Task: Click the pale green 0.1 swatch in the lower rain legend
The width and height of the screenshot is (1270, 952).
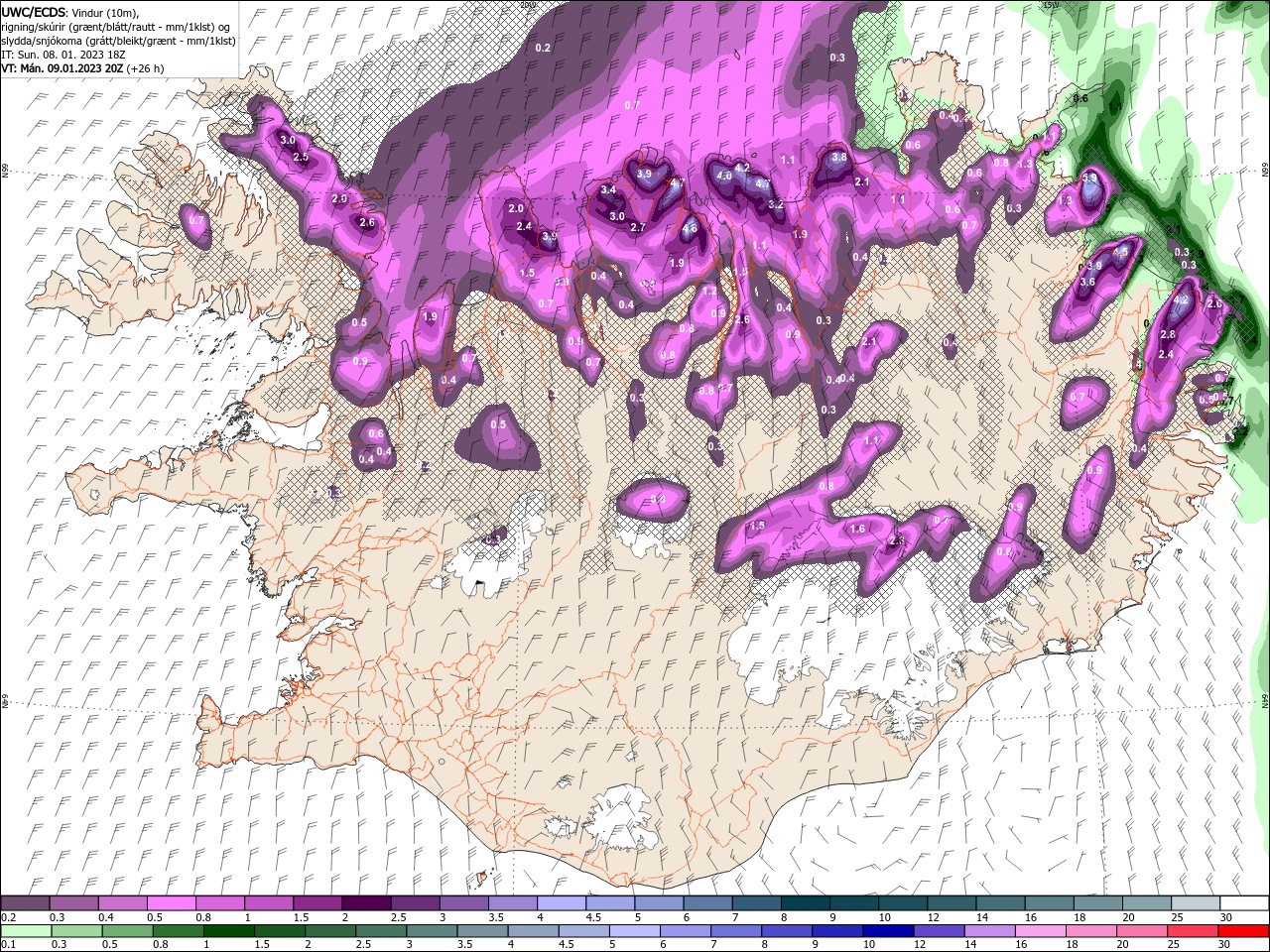Action: point(26,931)
